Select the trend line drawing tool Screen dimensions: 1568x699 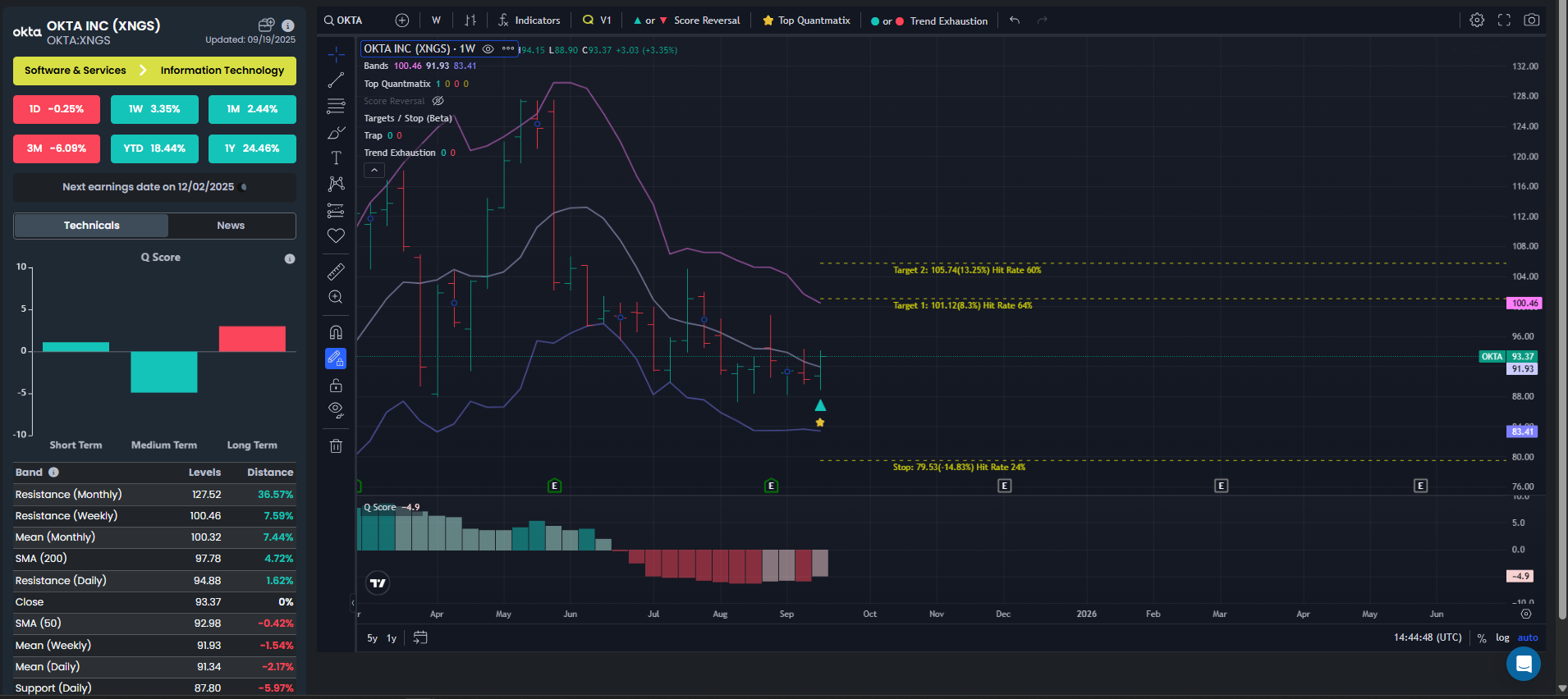[336, 80]
